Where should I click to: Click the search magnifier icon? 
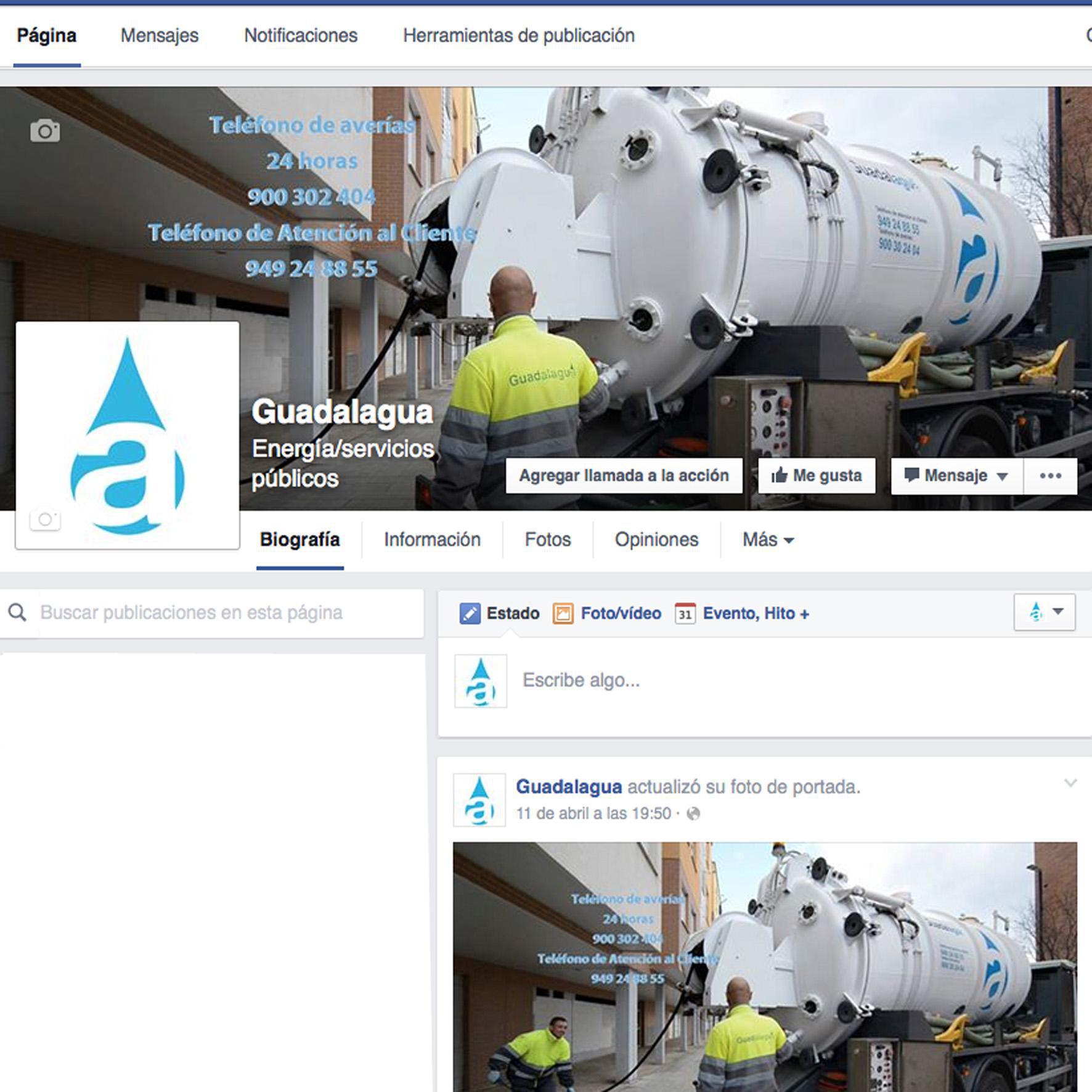click(17, 613)
